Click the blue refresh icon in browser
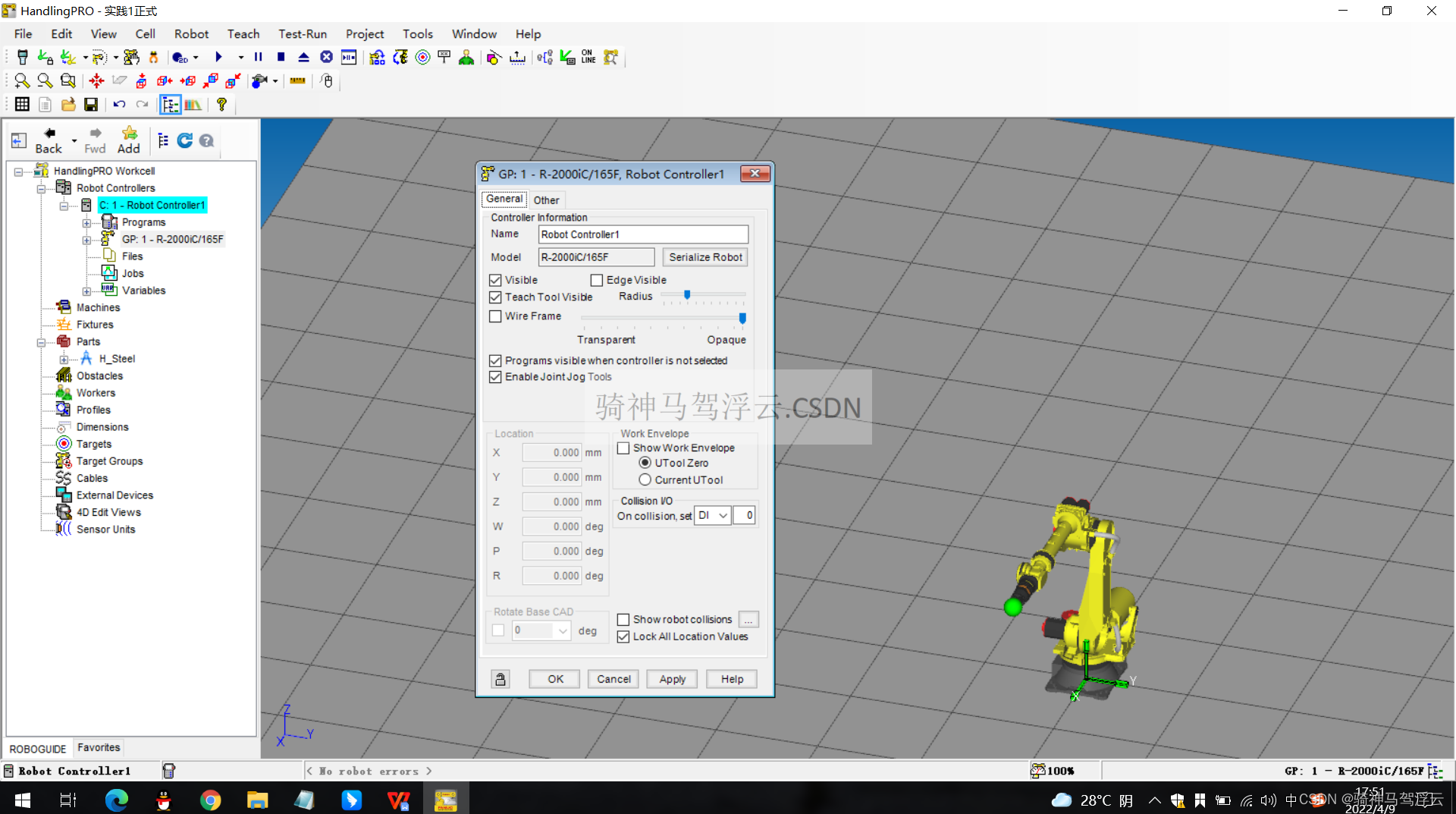This screenshot has height=814, width=1456. coord(184,140)
